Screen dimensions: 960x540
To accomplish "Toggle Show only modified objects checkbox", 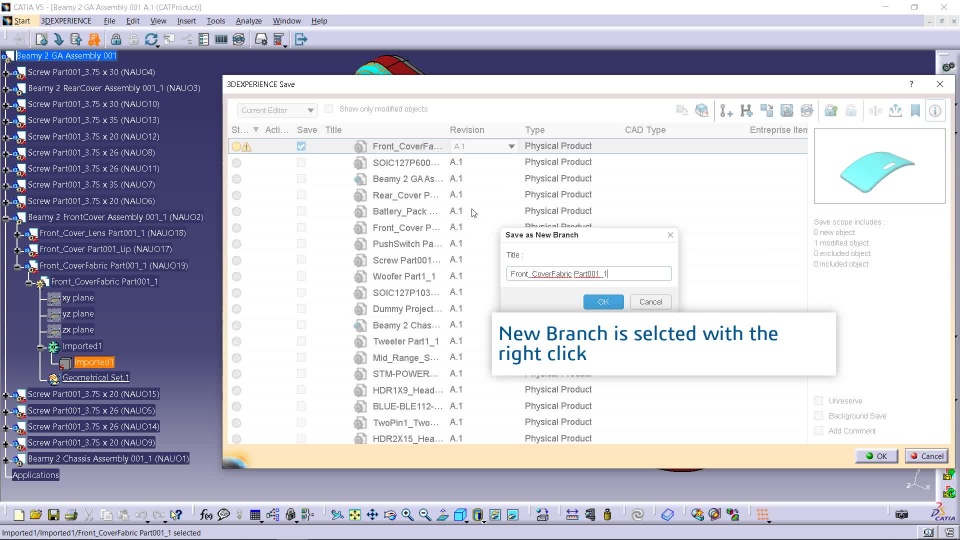I will pyautogui.click(x=329, y=109).
